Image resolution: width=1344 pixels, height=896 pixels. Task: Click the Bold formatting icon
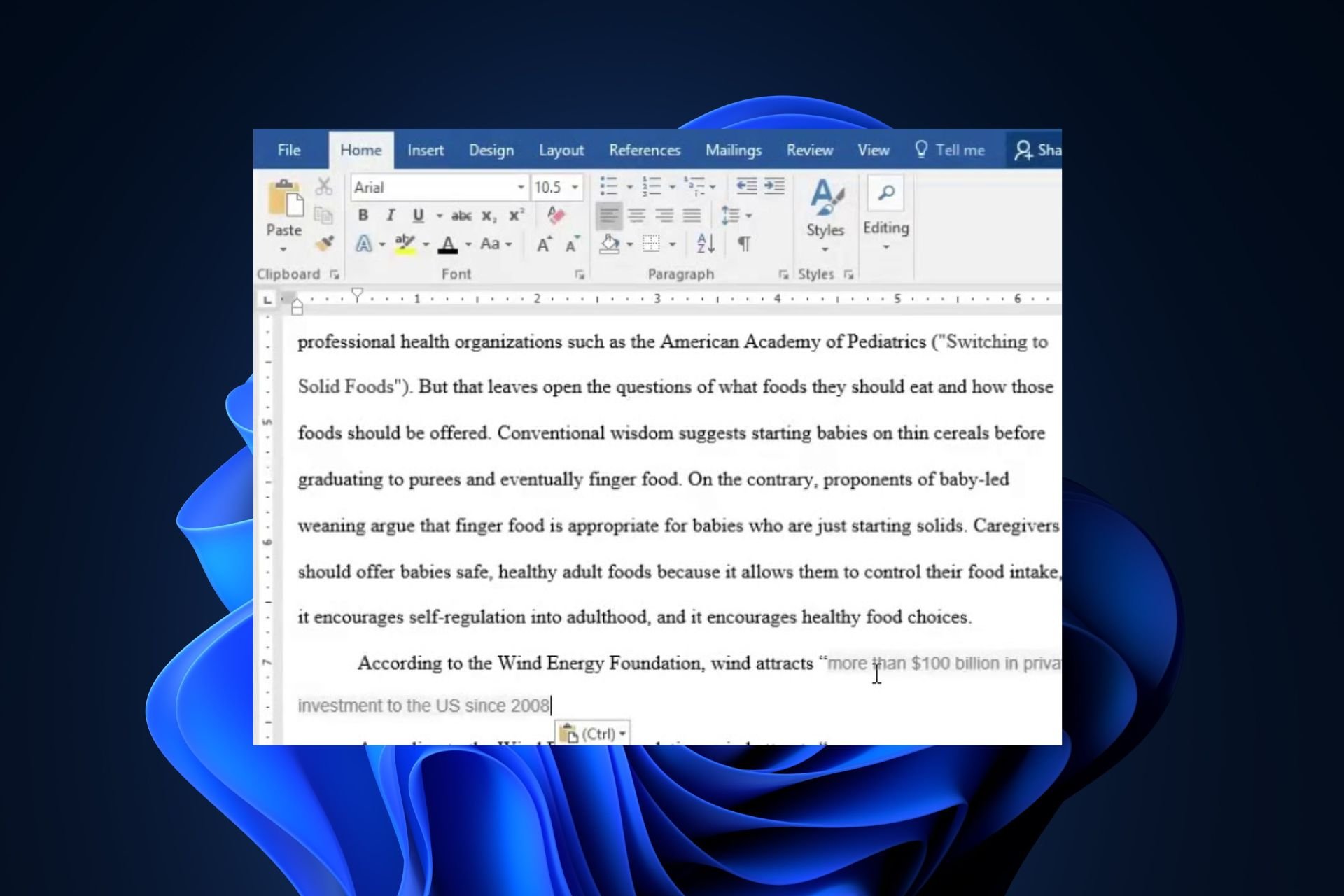click(364, 215)
